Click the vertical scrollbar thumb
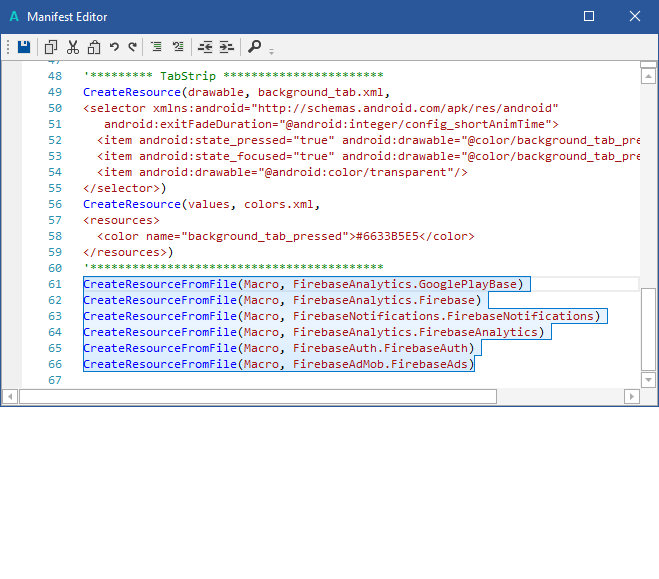The width and height of the screenshot is (659, 579). coord(648,329)
